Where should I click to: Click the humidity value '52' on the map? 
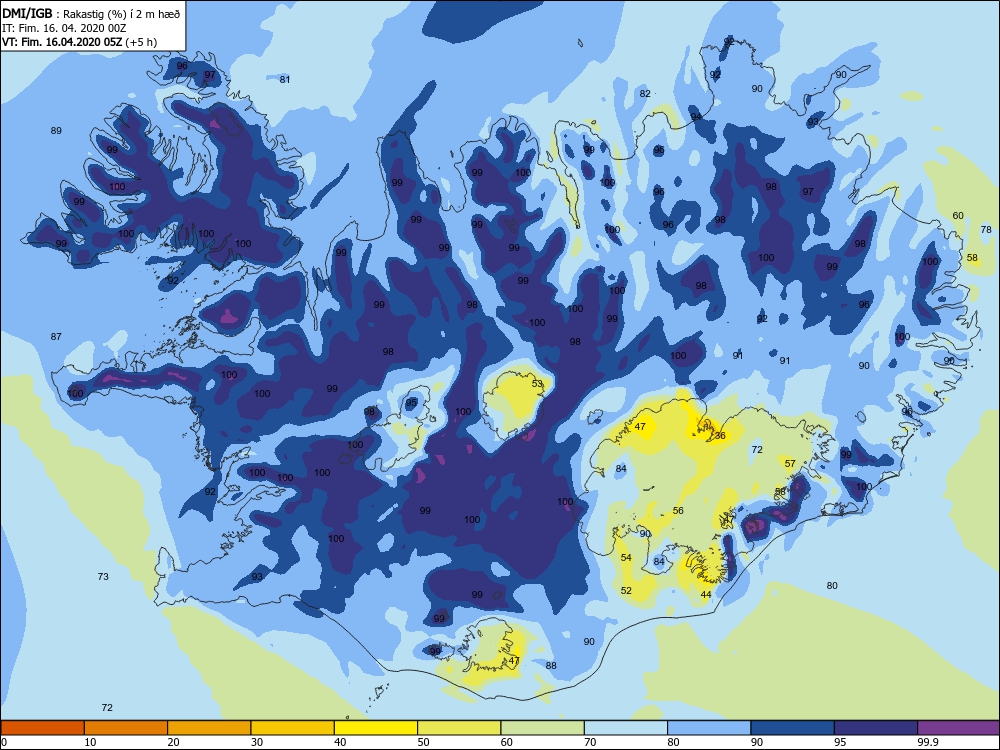click(626, 591)
